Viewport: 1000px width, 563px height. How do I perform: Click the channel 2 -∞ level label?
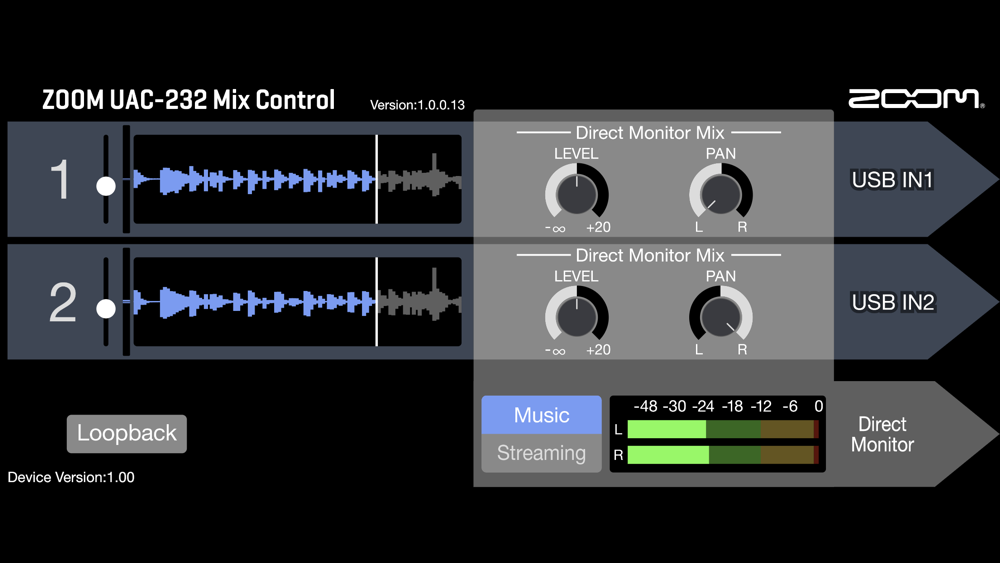point(555,350)
